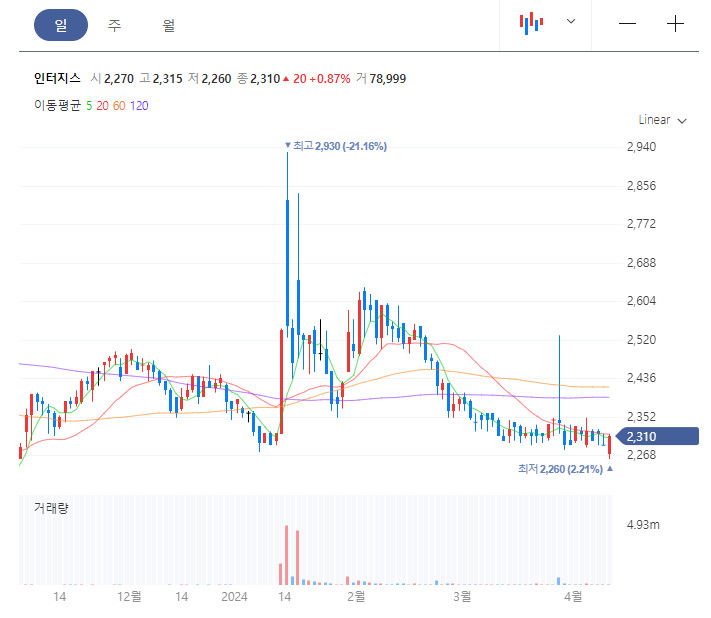Click the 2,436 price axis label
Screen dimensions: 711x618
(x=641, y=378)
